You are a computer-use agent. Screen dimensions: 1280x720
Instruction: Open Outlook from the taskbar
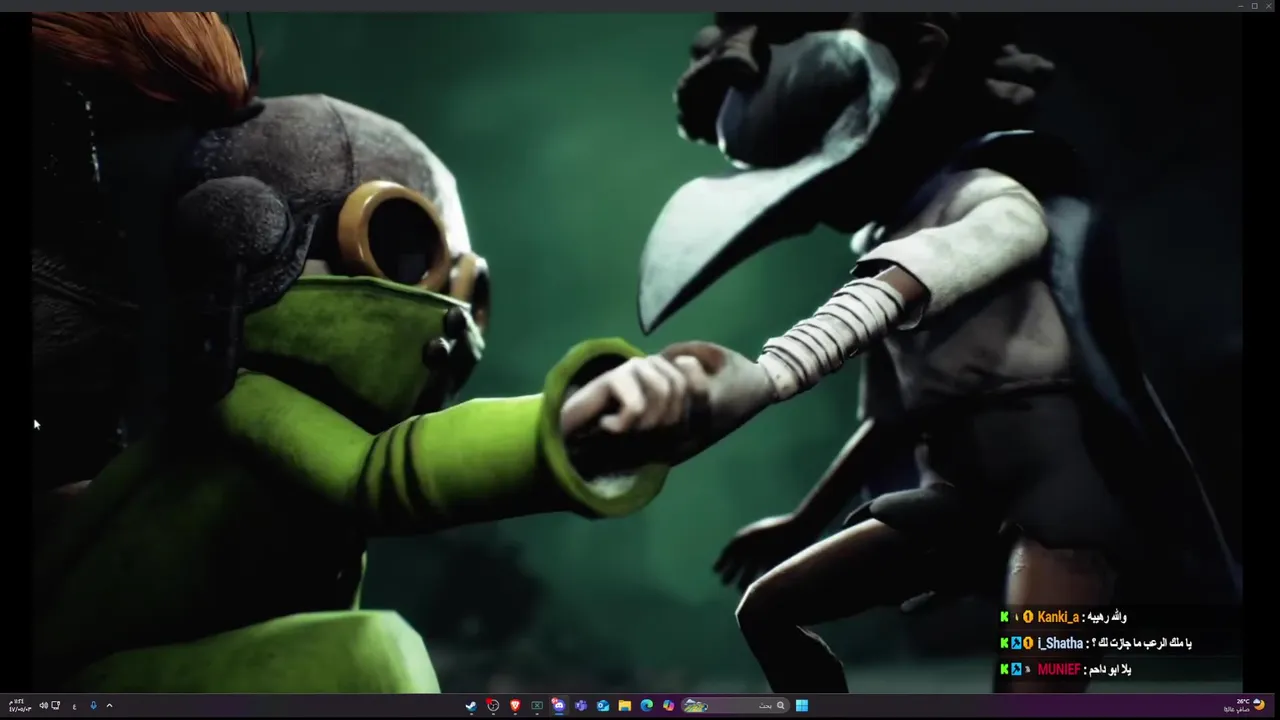point(603,706)
